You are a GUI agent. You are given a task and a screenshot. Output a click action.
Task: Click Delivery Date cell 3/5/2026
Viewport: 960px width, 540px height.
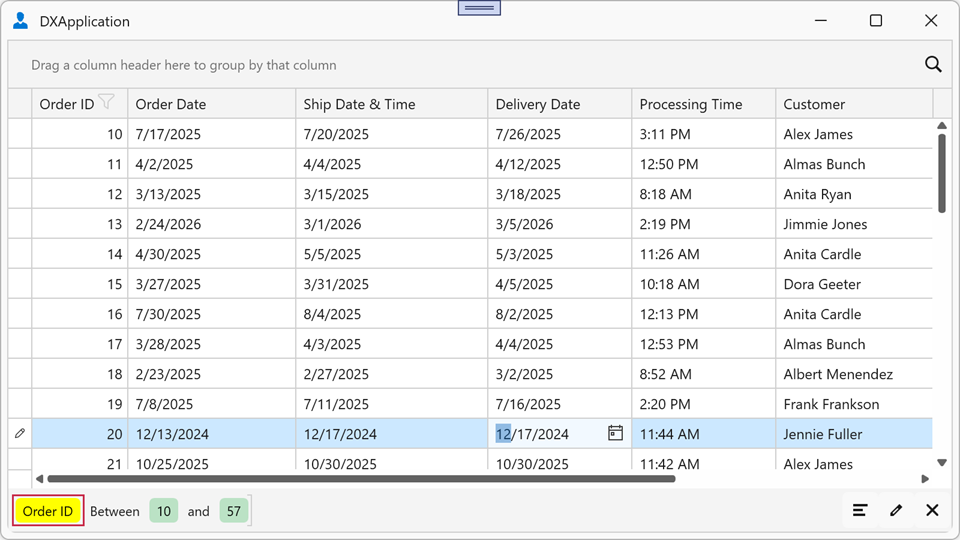(x=560, y=223)
